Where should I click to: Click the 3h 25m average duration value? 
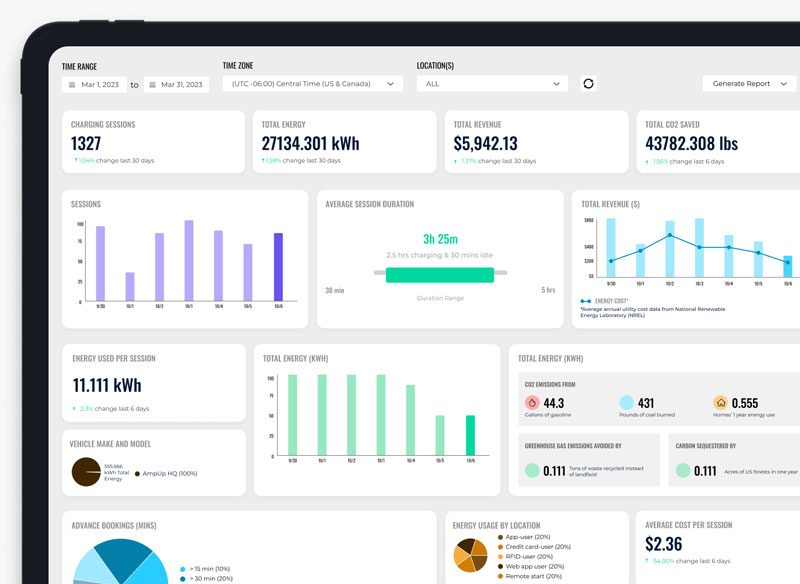tap(440, 239)
